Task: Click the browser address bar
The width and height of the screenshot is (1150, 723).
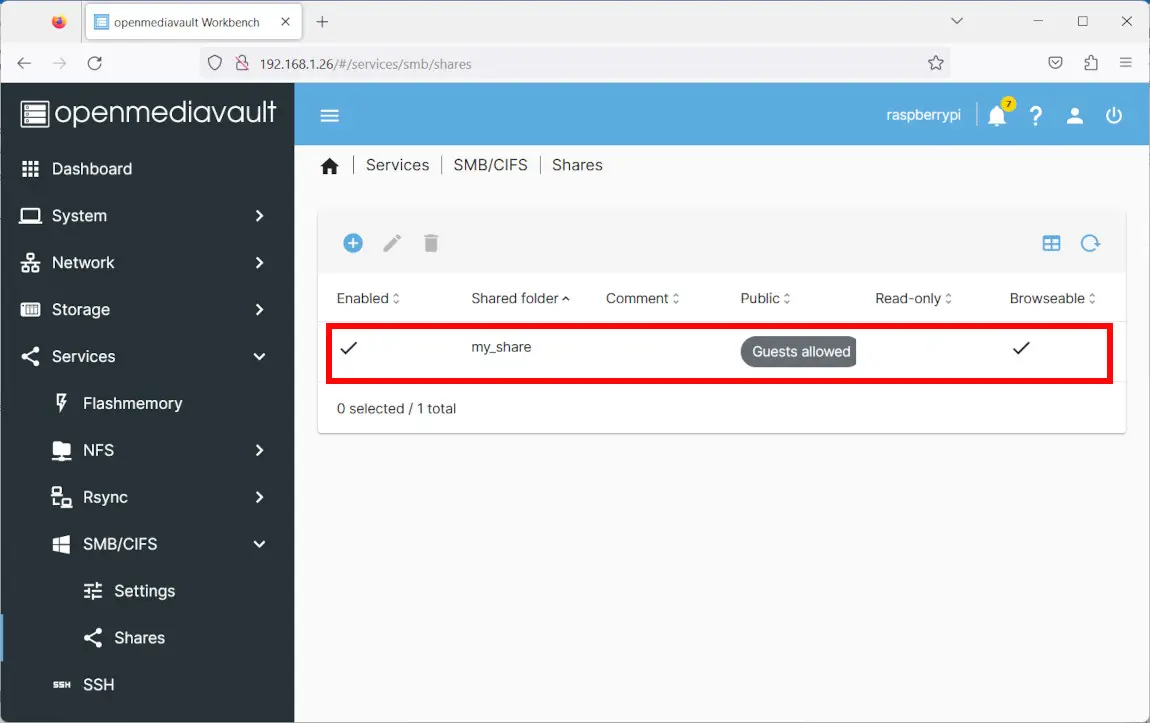Action: pyautogui.click(x=580, y=63)
